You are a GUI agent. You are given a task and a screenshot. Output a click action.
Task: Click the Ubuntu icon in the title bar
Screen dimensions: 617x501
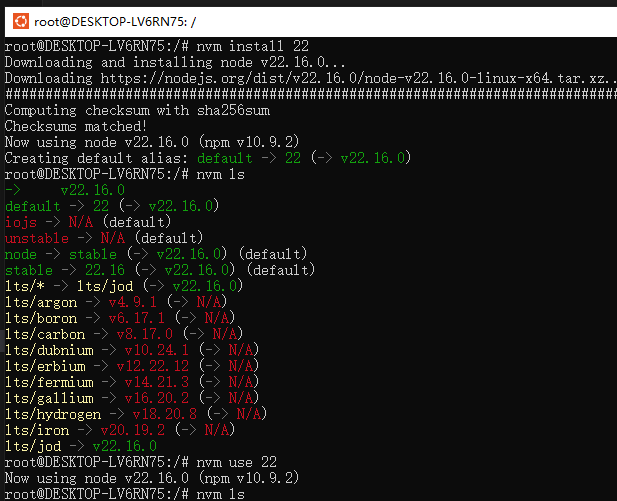point(17,19)
